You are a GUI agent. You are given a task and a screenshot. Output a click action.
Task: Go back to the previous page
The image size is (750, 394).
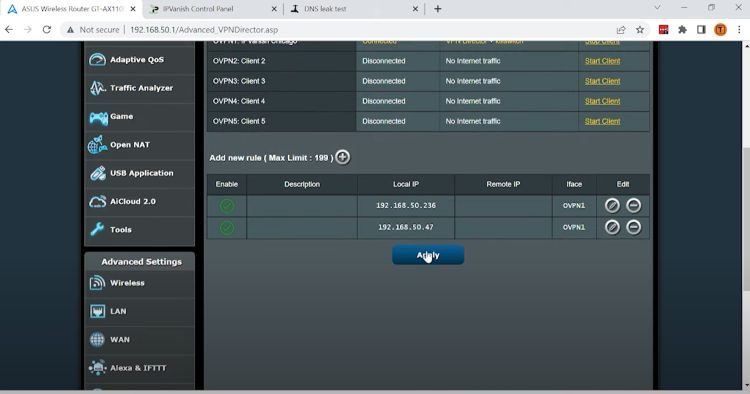[9, 30]
